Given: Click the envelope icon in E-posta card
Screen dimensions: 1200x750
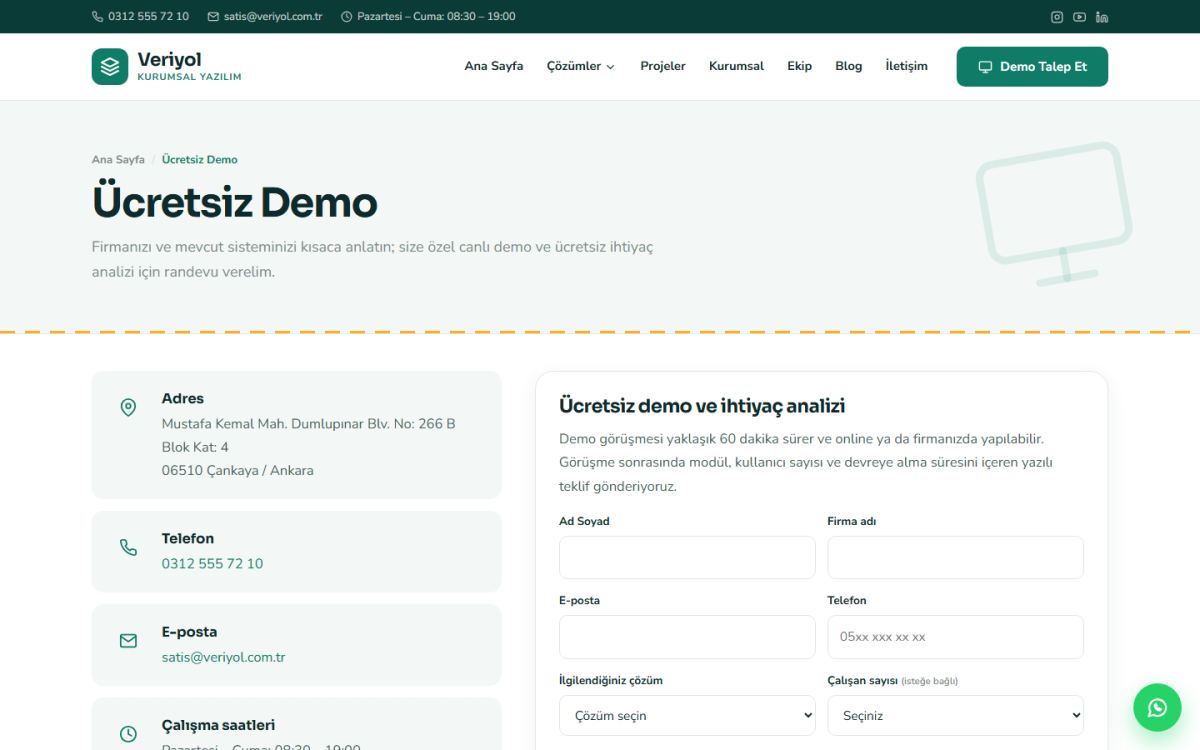Looking at the screenshot, I should click(128, 641).
